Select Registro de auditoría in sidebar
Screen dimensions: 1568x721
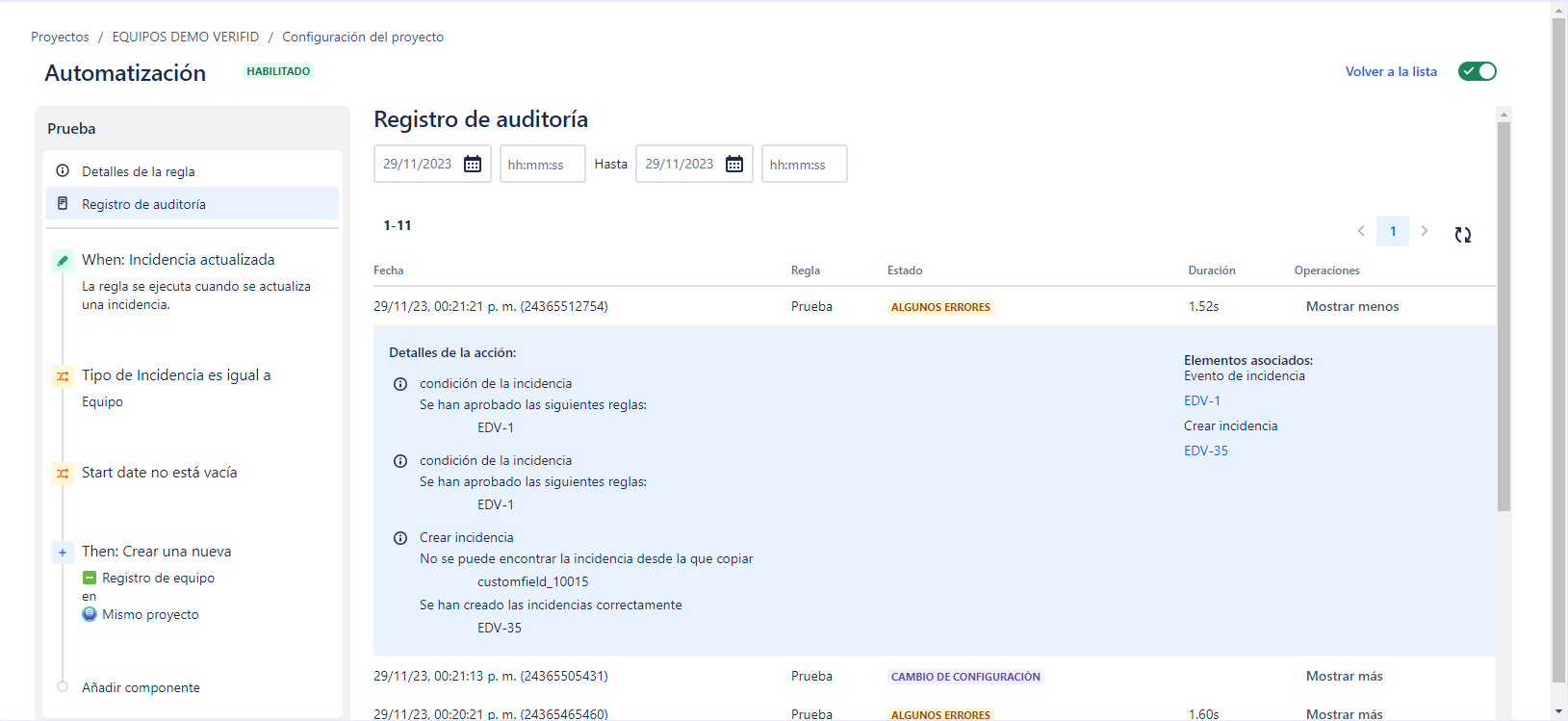(193, 203)
